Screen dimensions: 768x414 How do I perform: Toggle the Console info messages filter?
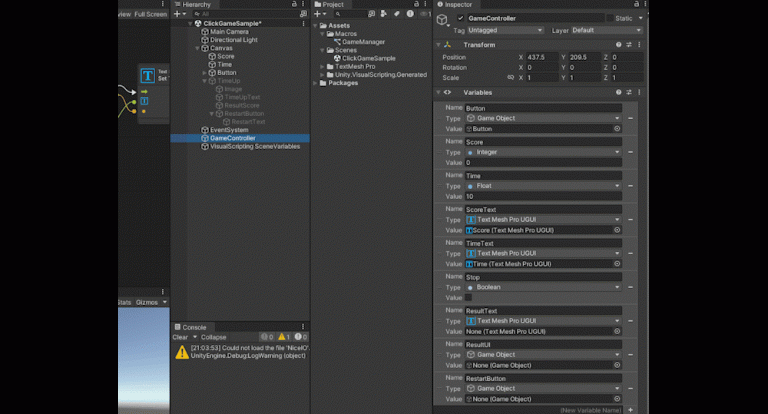(x=267, y=337)
